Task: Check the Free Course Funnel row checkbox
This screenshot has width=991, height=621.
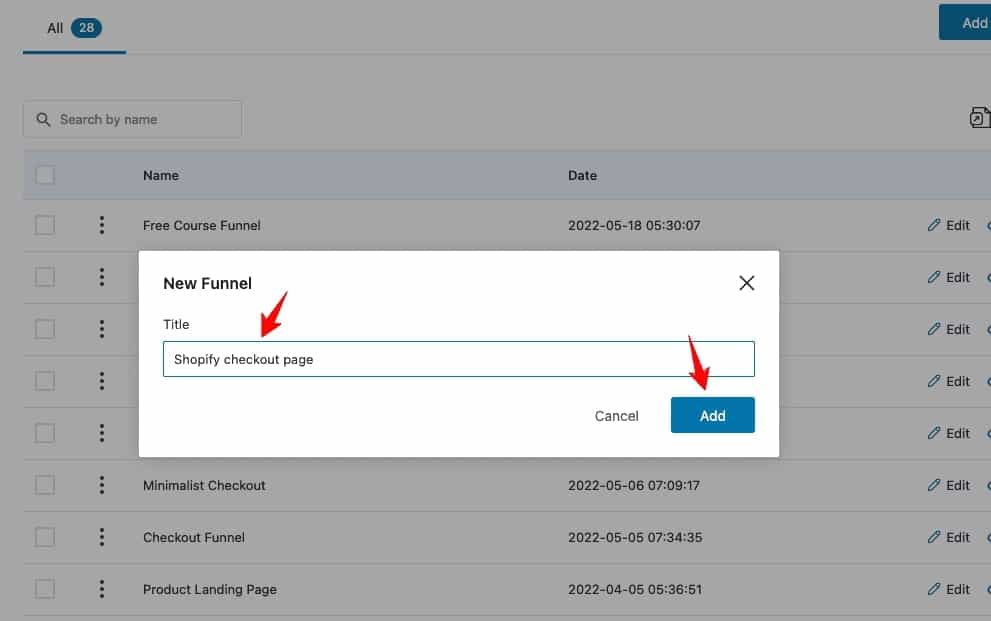Action: click(45, 225)
